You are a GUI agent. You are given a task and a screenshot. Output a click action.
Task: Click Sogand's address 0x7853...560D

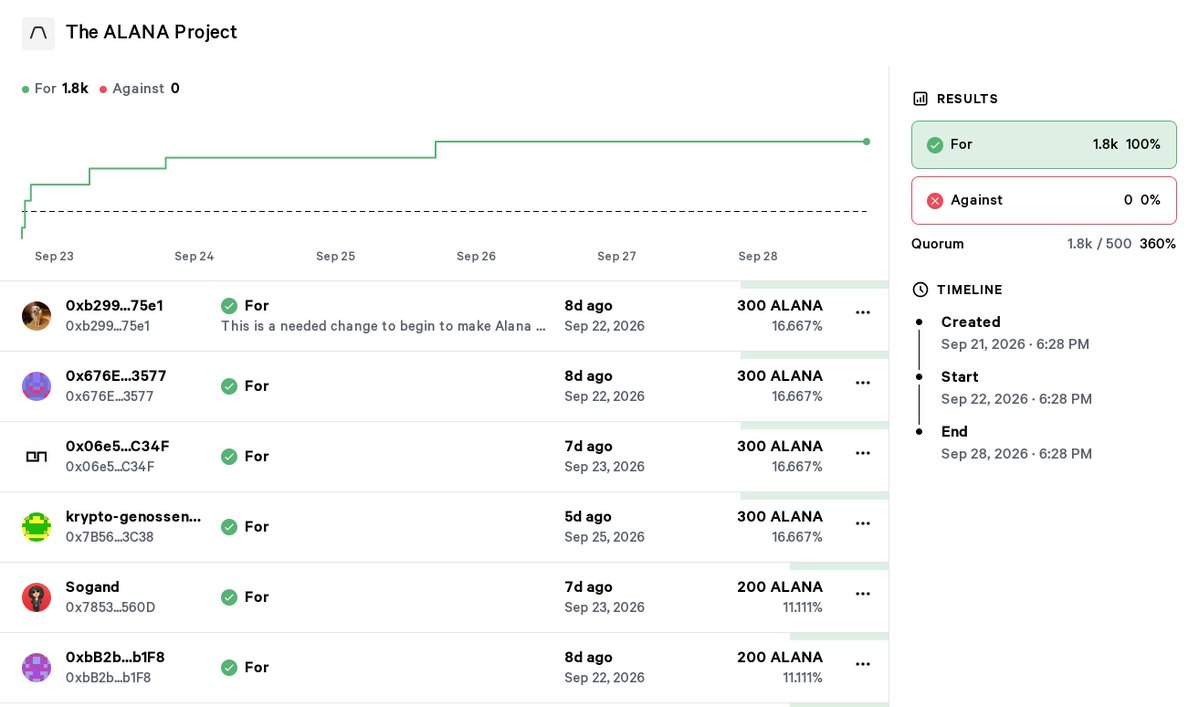coord(110,608)
